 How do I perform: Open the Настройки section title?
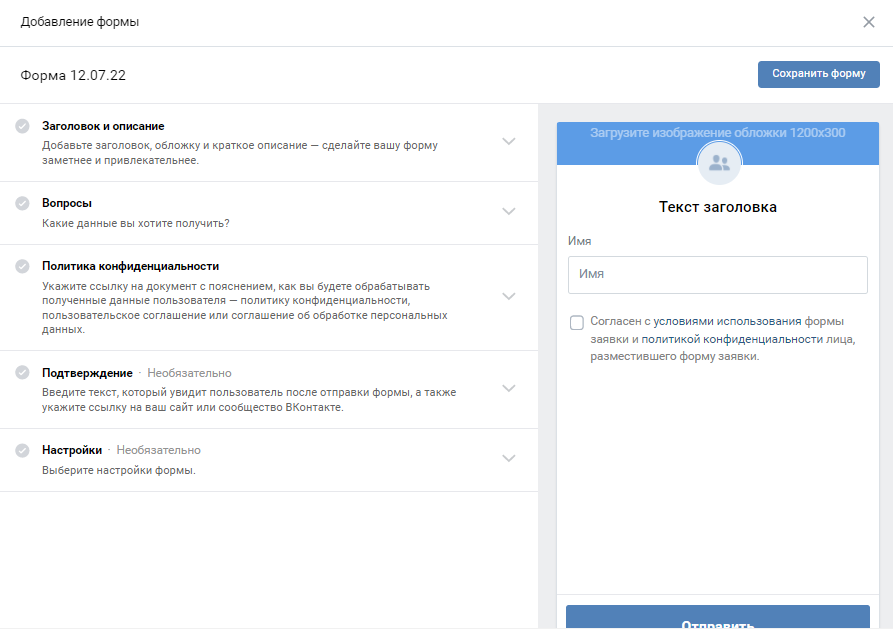[x=72, y=450]
